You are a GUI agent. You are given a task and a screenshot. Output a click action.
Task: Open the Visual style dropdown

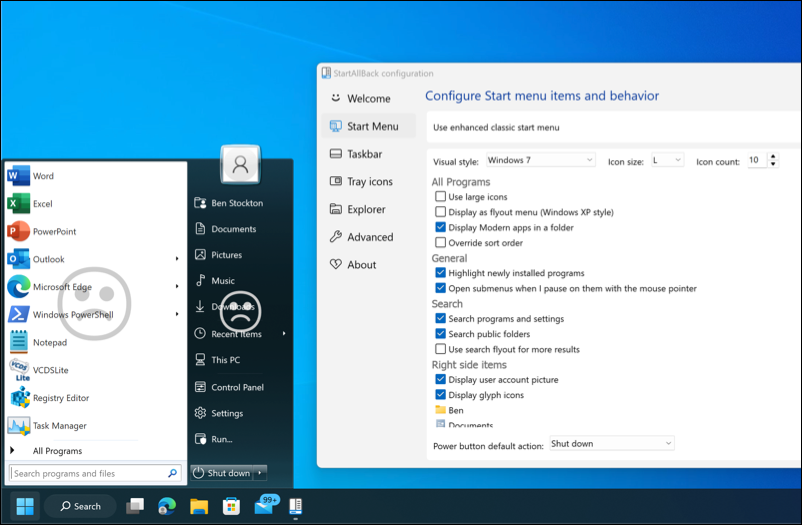coord(540,160)
